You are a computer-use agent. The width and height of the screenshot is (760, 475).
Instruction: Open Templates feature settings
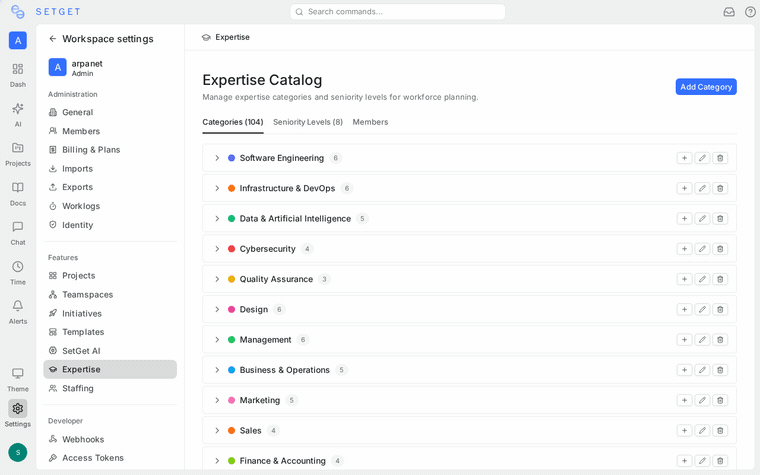(110, 332)
